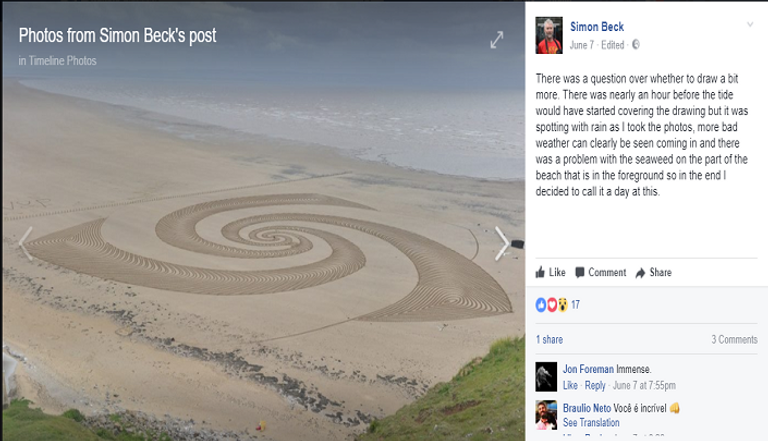The width and height of the screenshot is (768, 441).
Task: Reply to Jon Foreman's comment
Action: click(595, 386)
